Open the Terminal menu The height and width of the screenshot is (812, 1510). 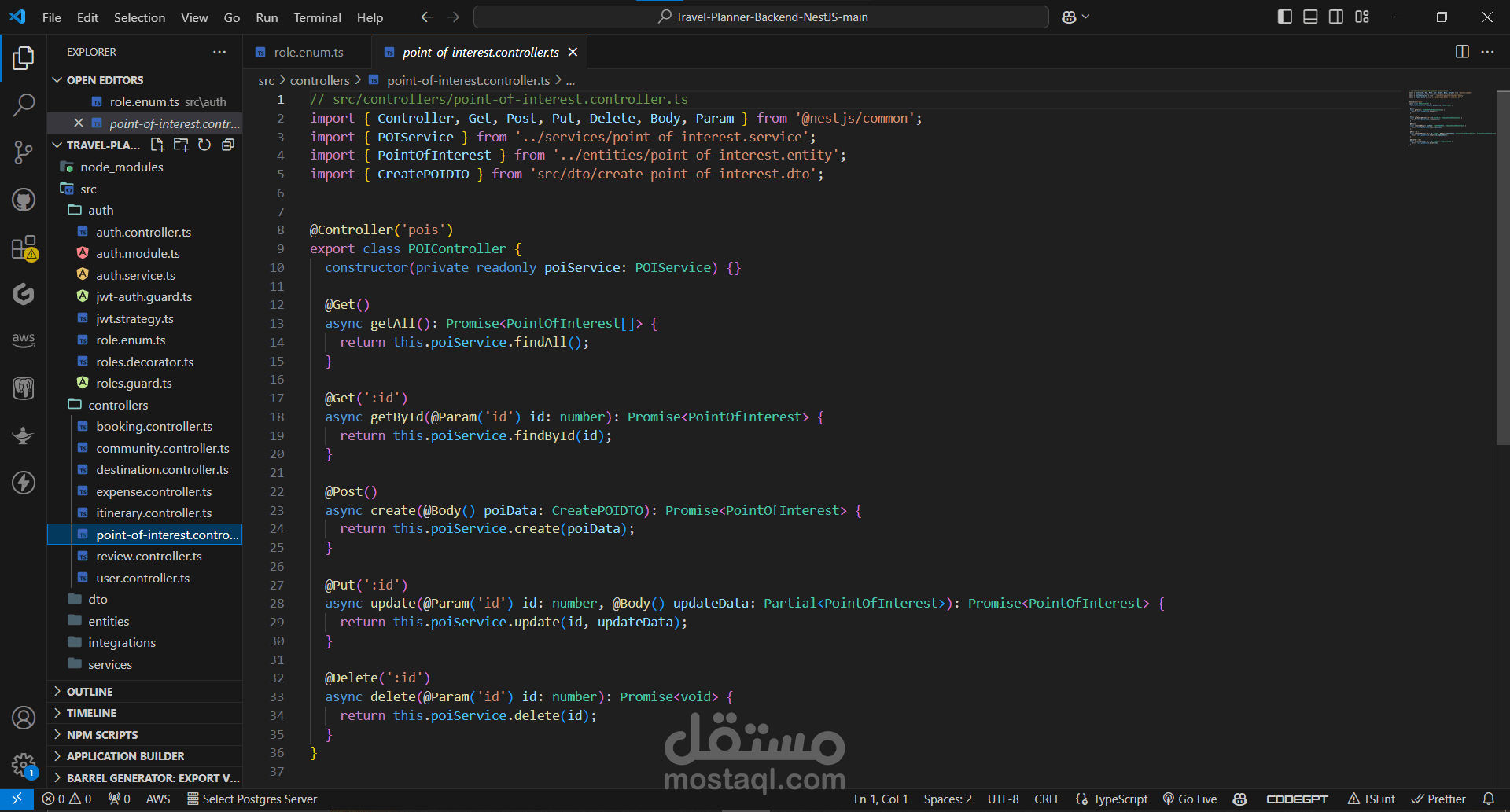tap(317, 17)
